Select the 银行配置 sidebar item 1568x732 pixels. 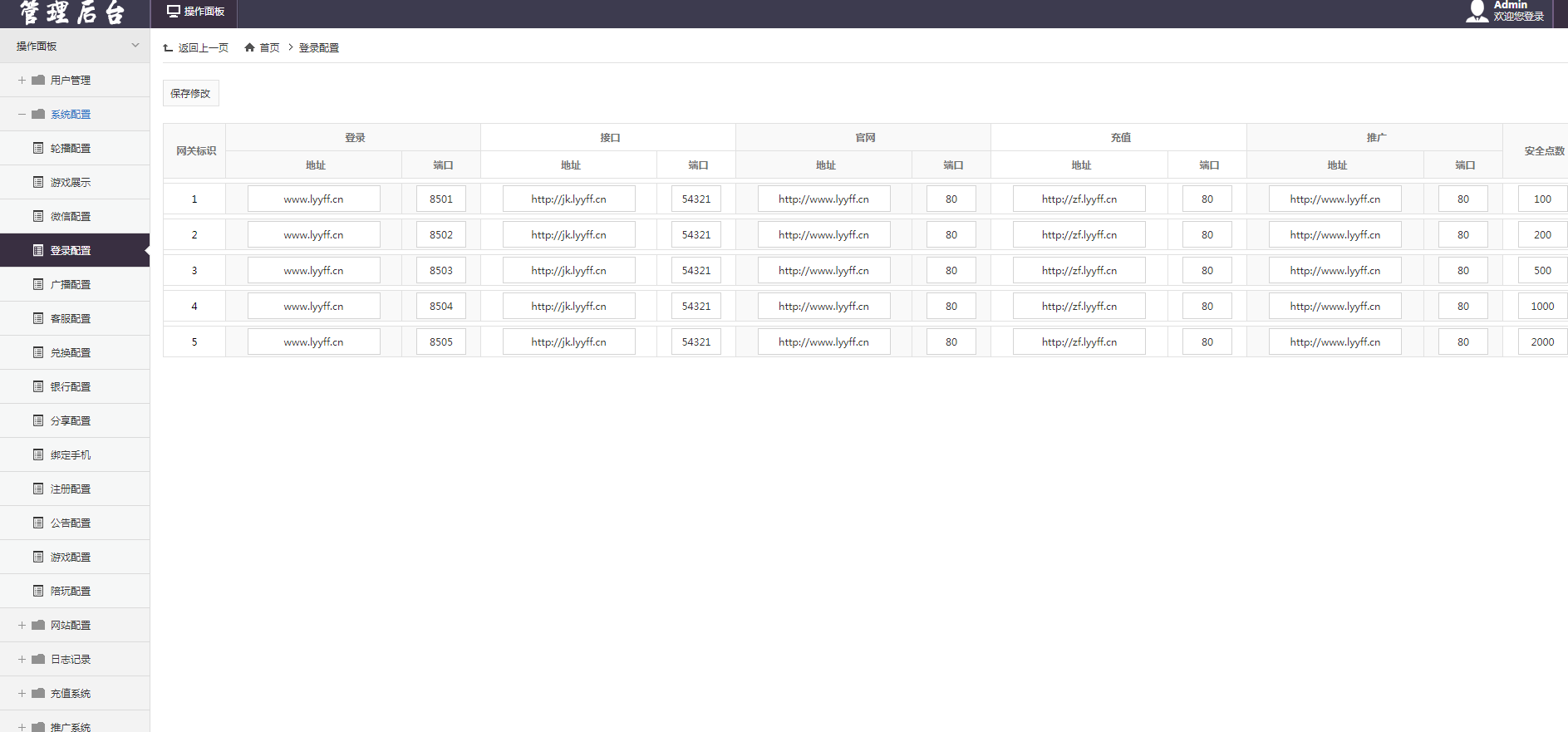[71, 386]
